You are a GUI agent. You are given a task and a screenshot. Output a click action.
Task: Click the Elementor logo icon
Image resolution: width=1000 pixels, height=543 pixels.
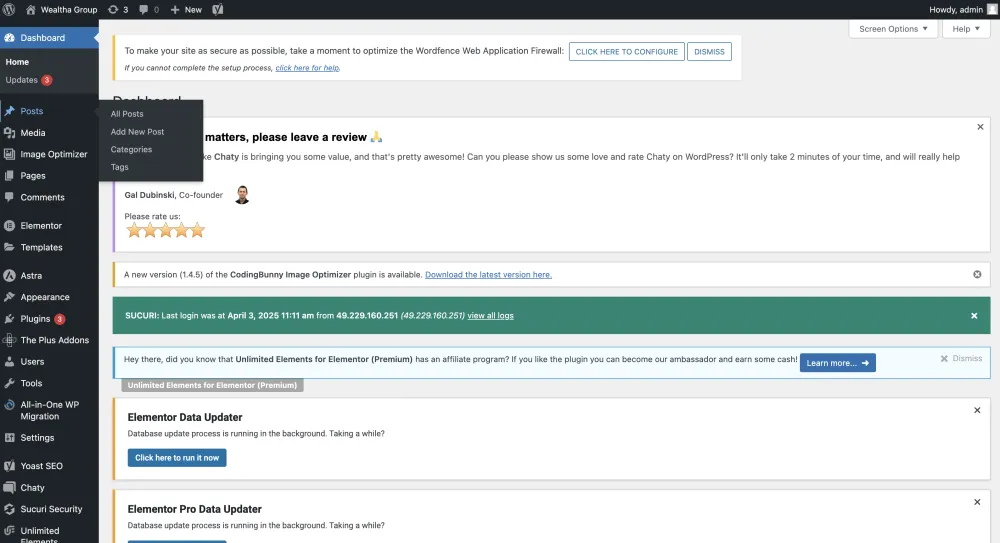(x=10, y=226)
